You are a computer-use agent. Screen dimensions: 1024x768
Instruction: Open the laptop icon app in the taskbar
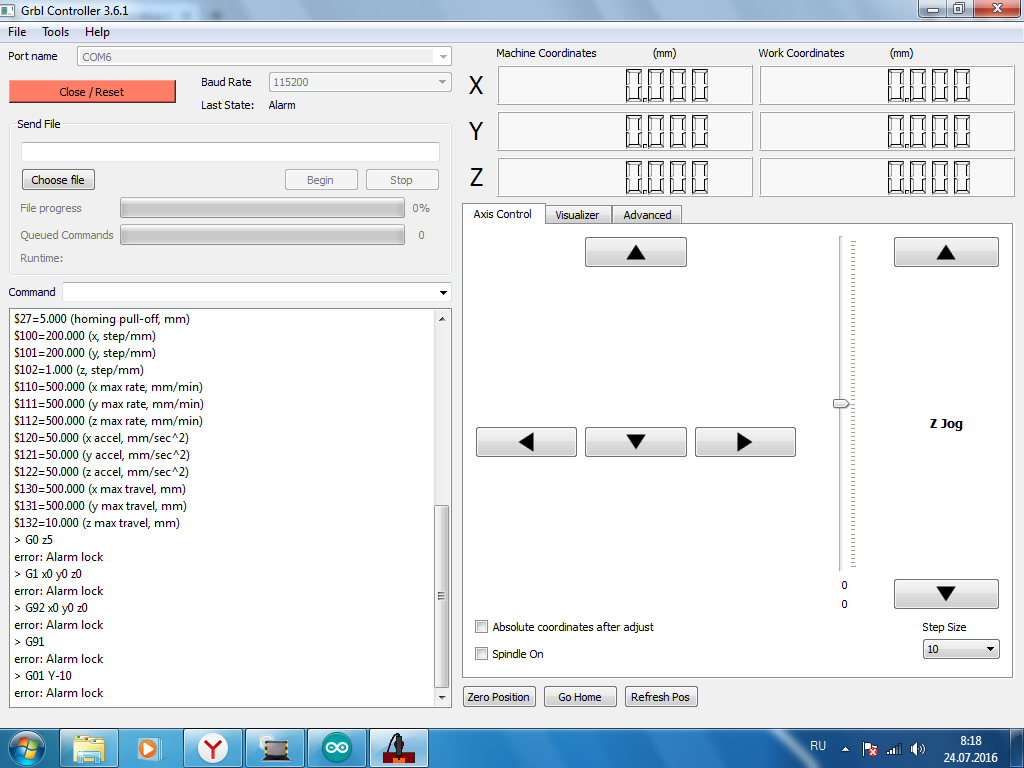pyautogui.click(x=275, y=748)
